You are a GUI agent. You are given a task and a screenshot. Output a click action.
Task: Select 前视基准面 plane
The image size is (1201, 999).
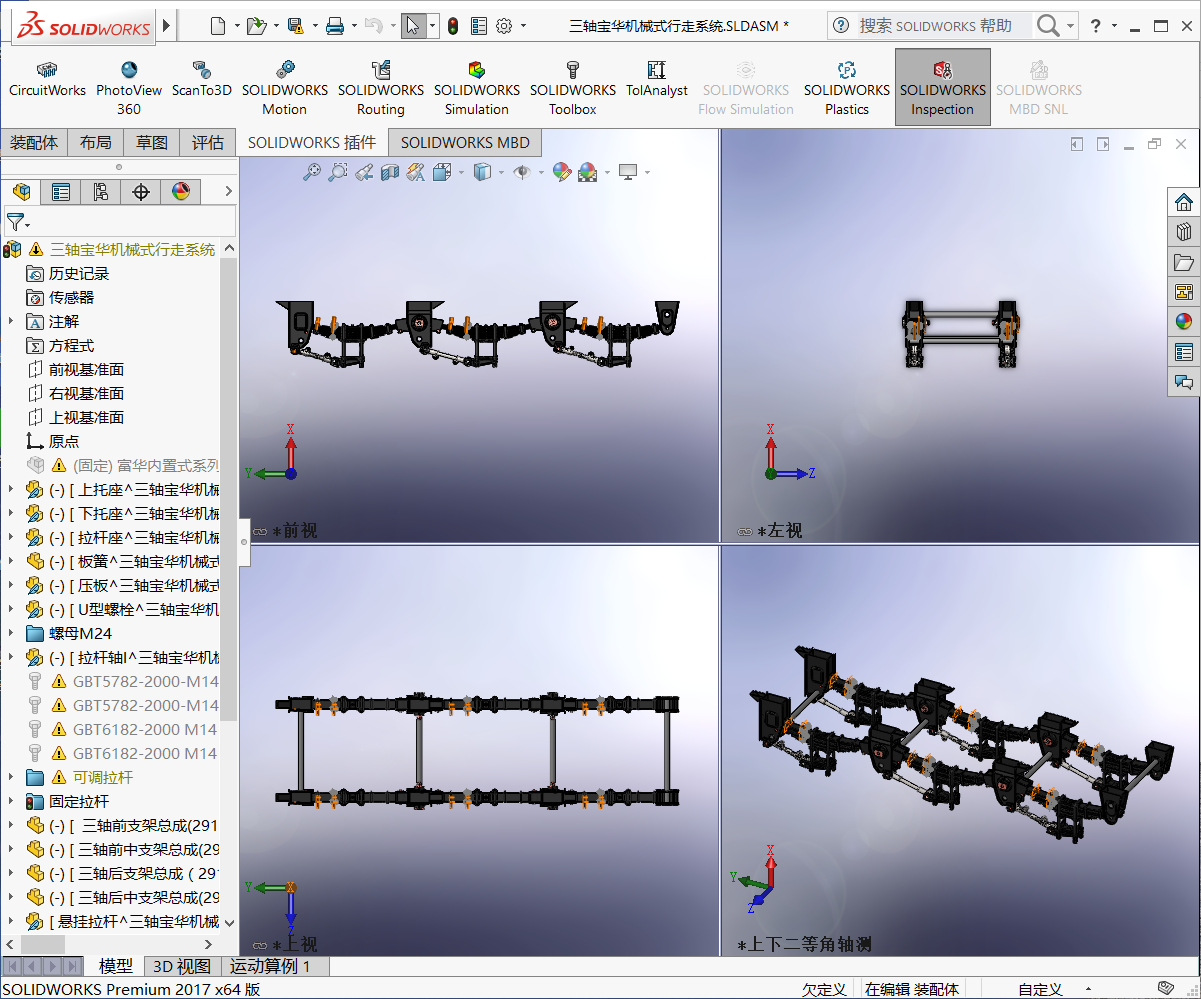(87, 370)
